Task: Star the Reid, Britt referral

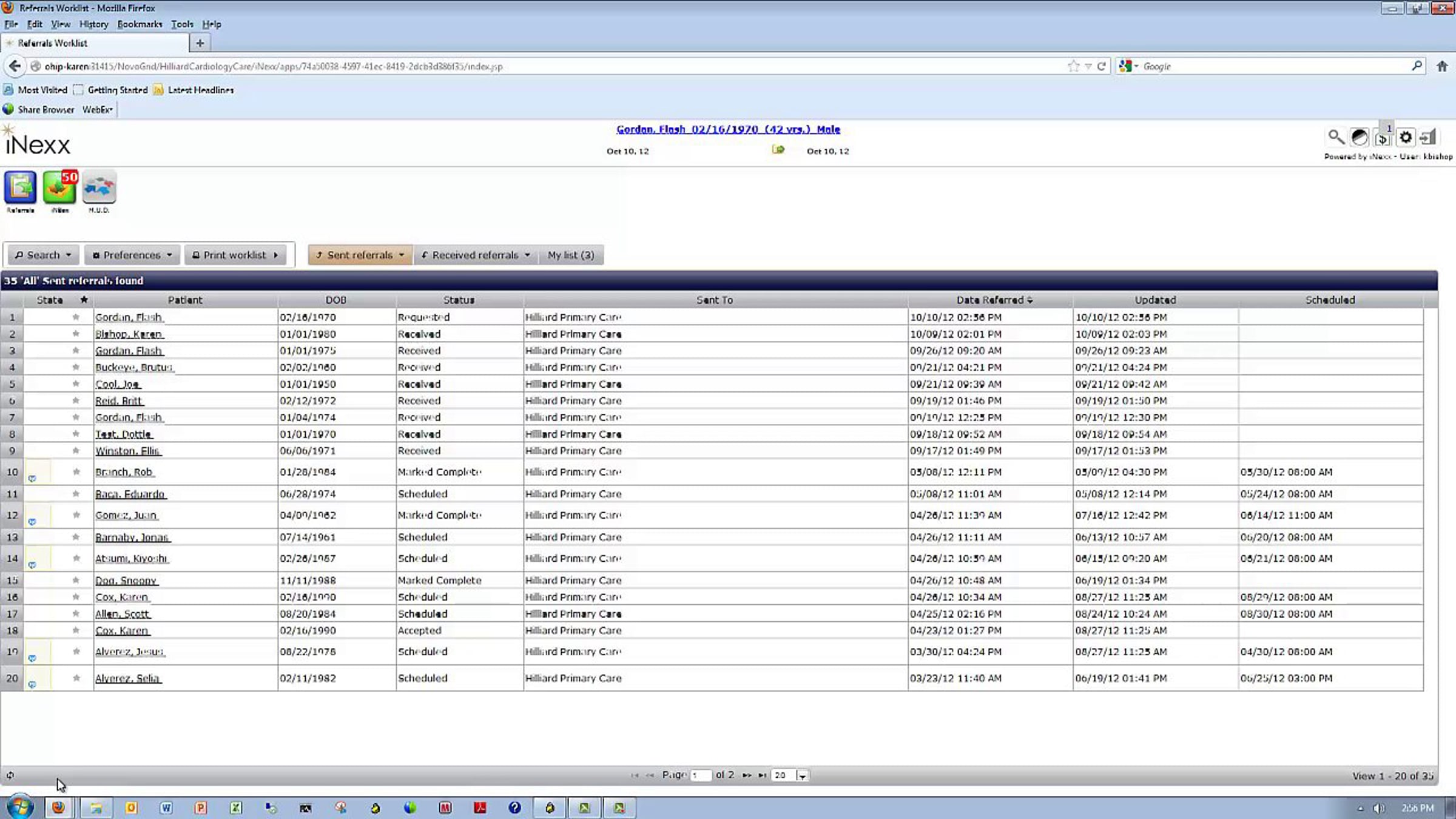Action: click(76, 400)
